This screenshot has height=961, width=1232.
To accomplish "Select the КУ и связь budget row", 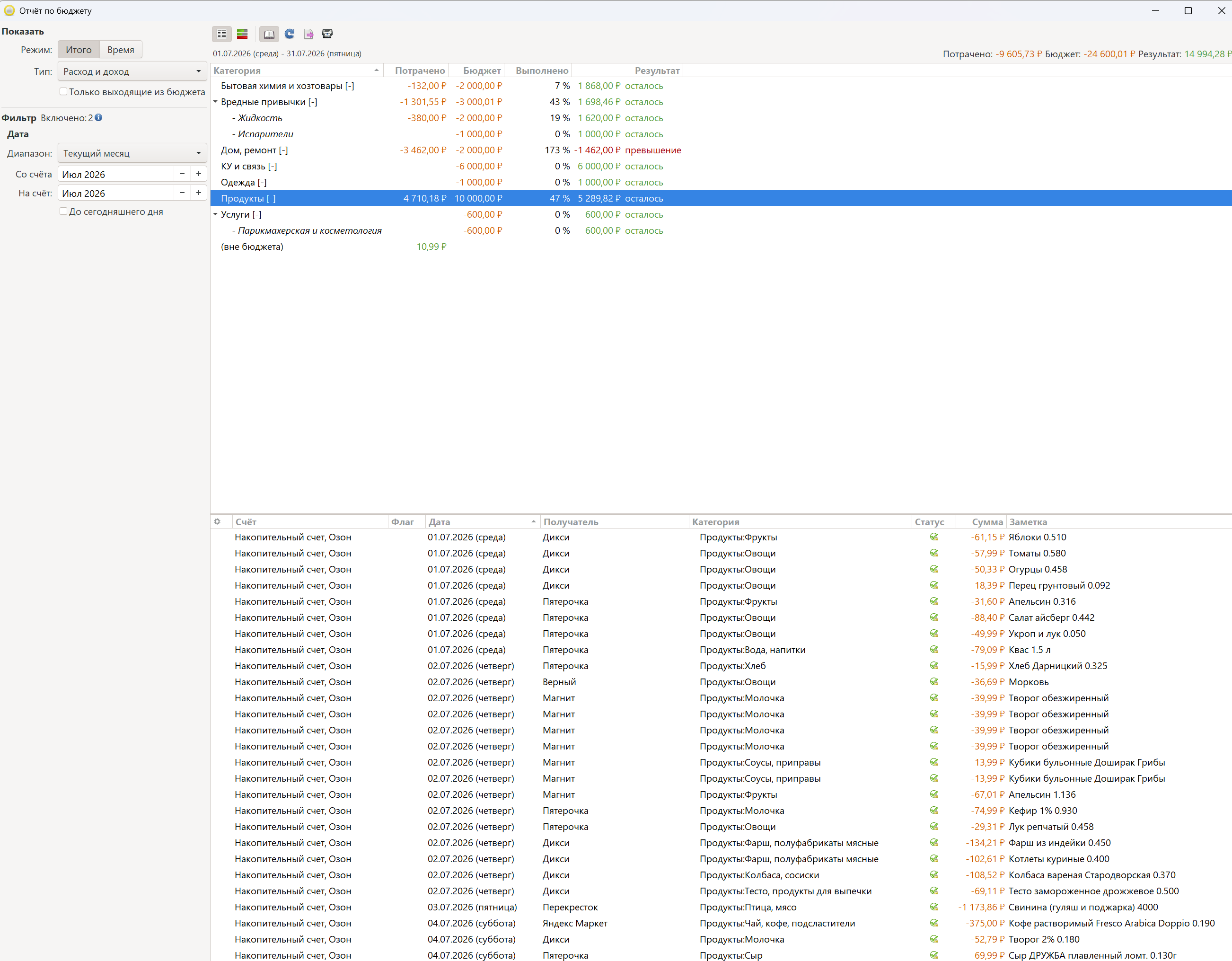I will [721, 166].
